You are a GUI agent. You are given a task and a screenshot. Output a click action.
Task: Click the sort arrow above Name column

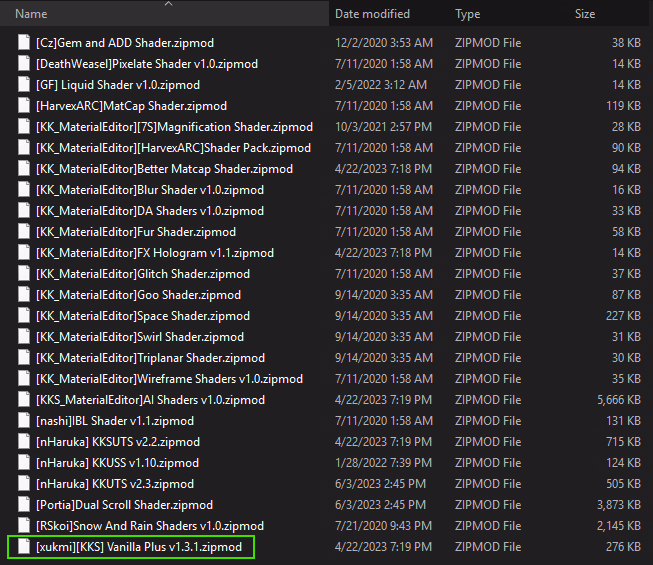coord(167,4)
